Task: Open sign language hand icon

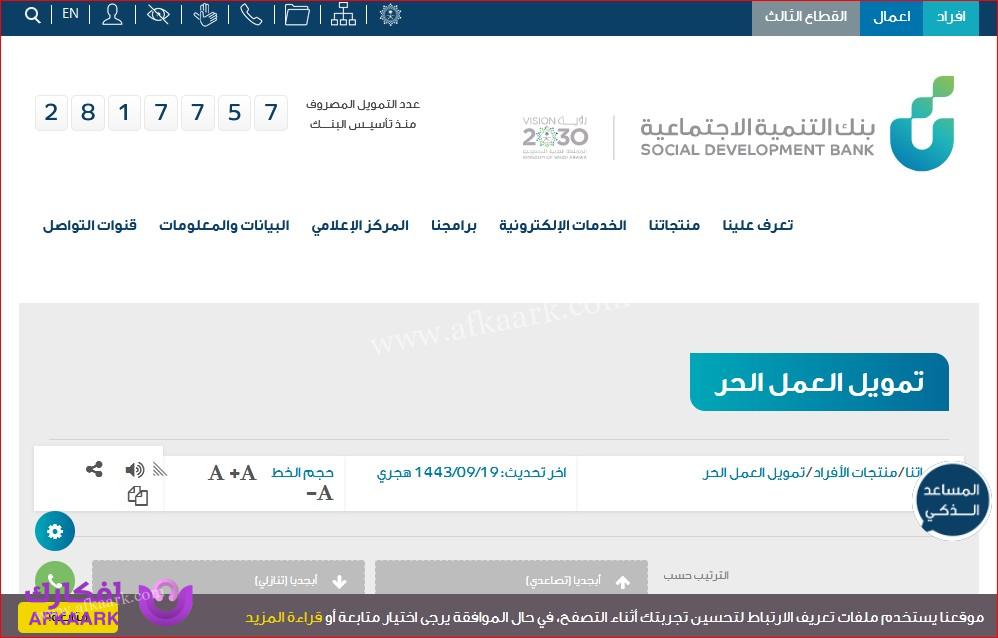Action: 205,15
